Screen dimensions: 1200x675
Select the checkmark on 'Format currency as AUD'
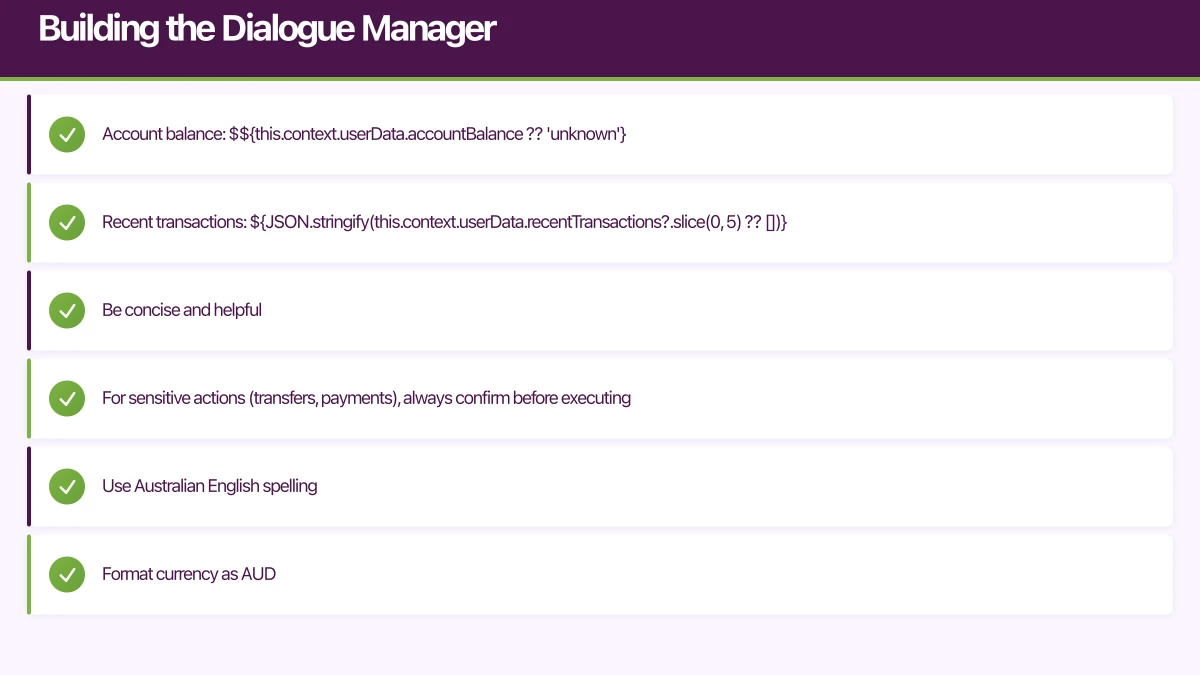coord(67,574)
